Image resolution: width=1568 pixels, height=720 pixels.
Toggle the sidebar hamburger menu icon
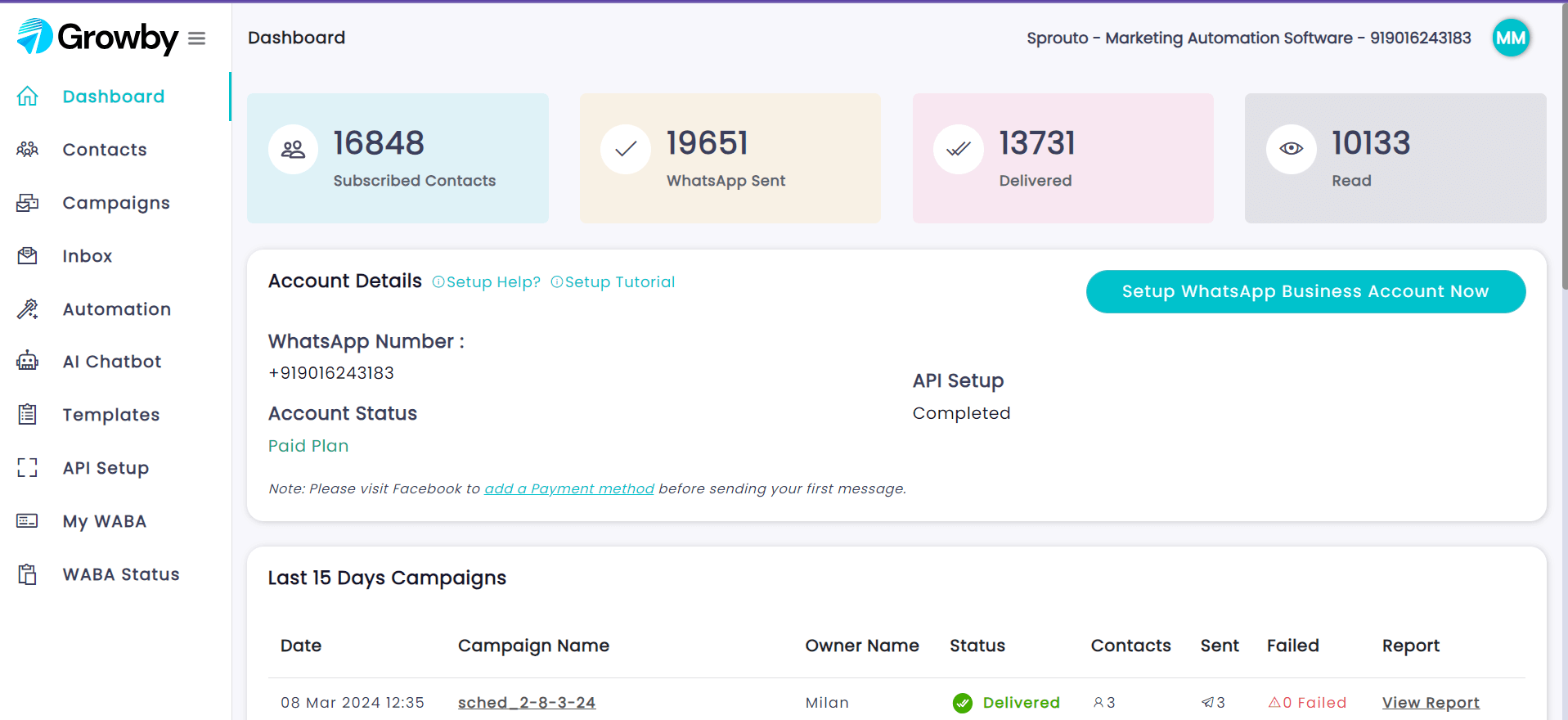click(196, 38)
